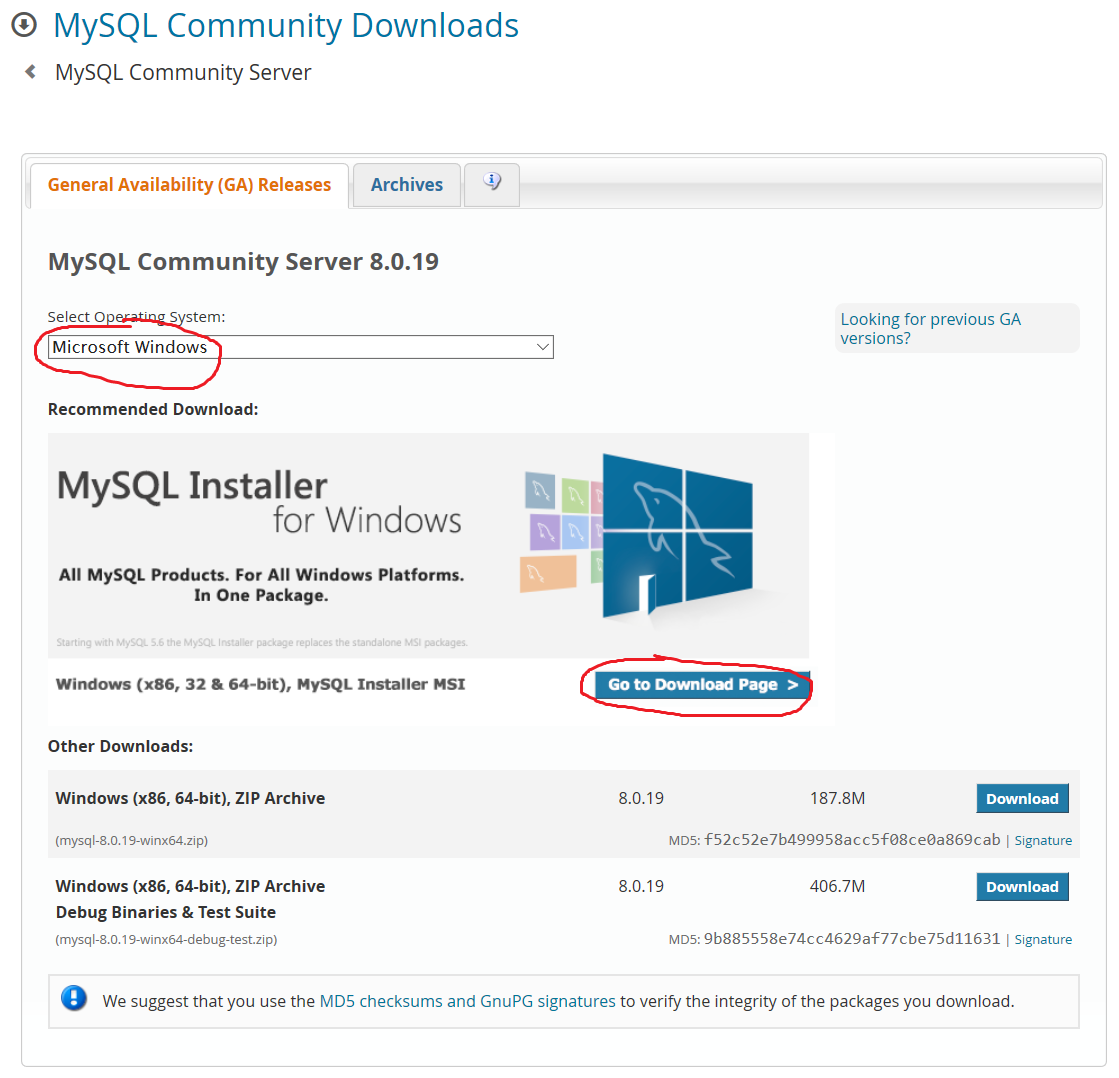This screenshot has height=1078, width=1119.
Task: Click the back arrow beside MySQL Community Server
Action: pos(30,71)
